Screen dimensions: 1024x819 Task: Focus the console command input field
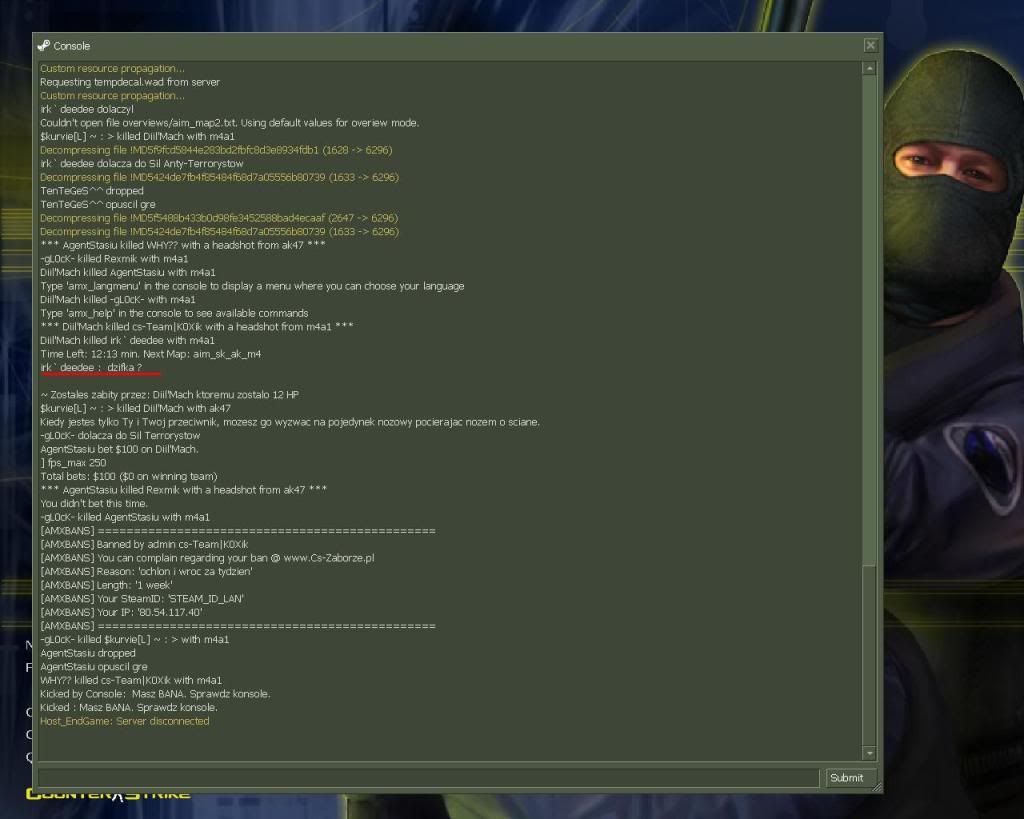428,777
